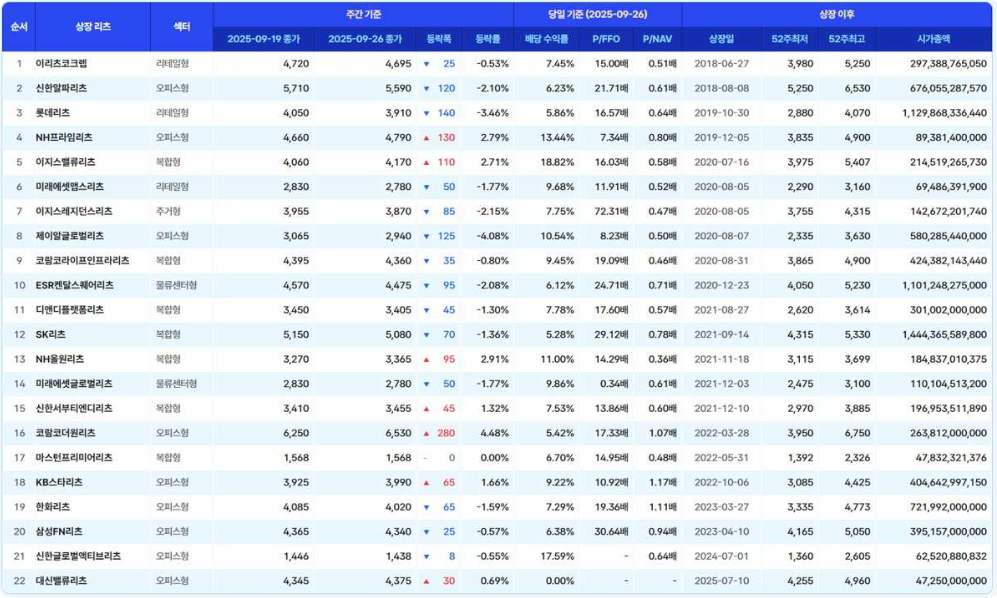
Task: Click the blue down arrow in SK리츠 row
Action: (x=427, y=334)
